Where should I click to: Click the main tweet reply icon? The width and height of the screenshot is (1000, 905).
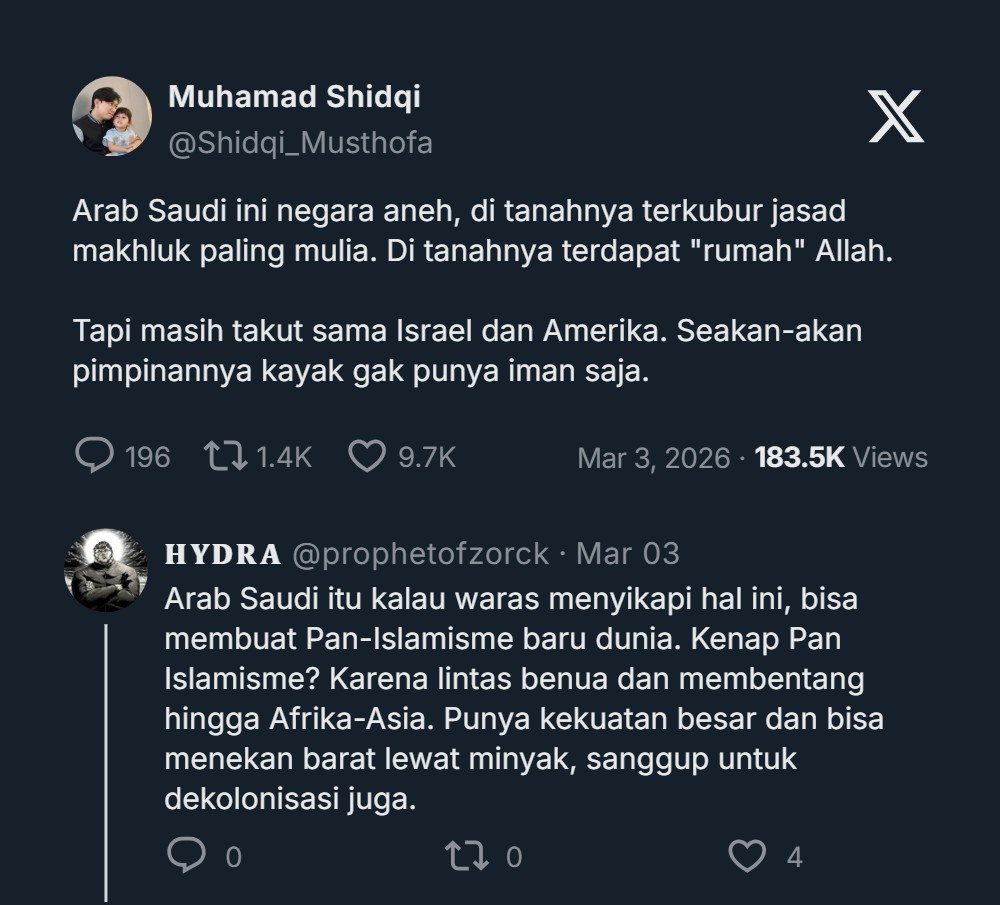click(95, 457)
